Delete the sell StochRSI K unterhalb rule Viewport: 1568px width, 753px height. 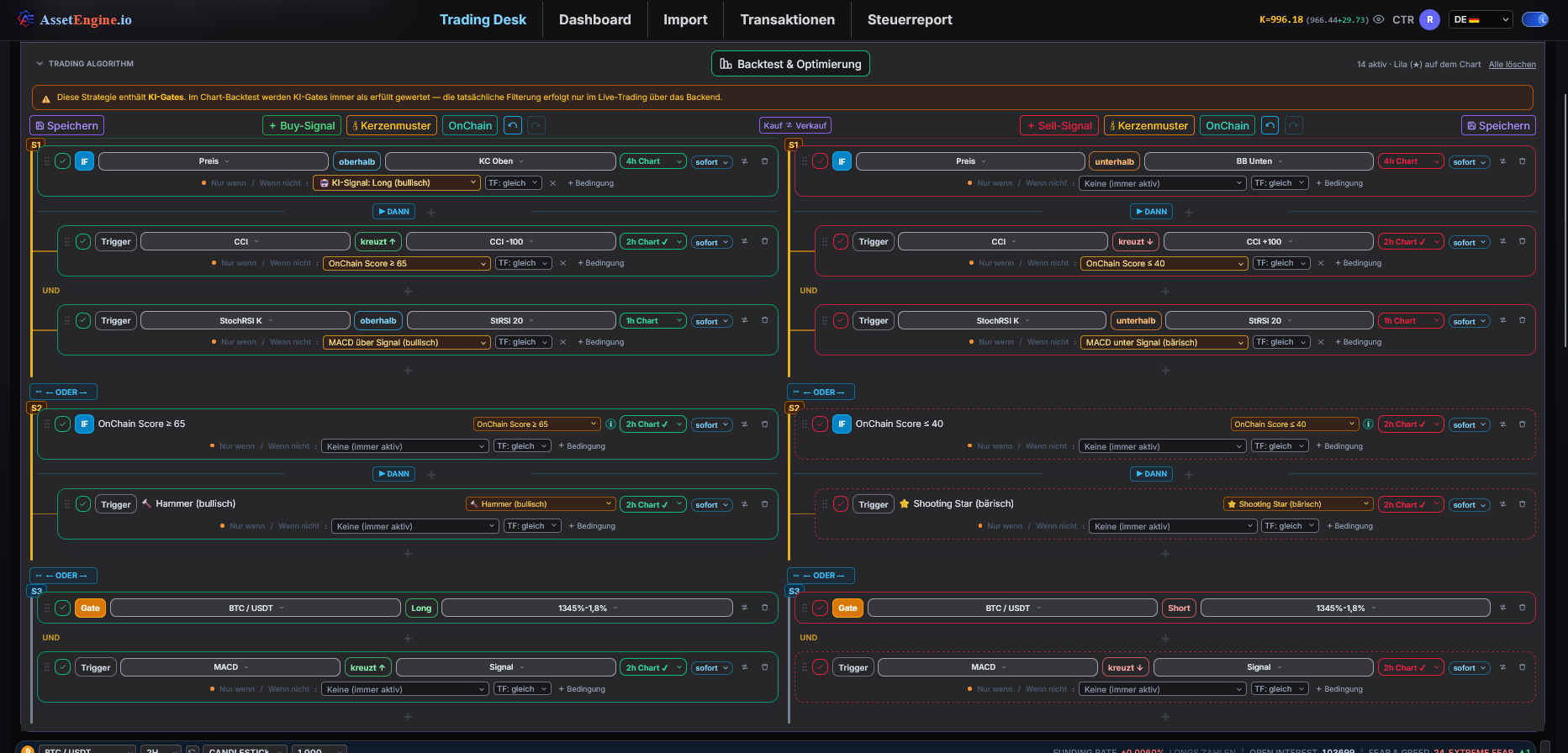[1522, 320]
